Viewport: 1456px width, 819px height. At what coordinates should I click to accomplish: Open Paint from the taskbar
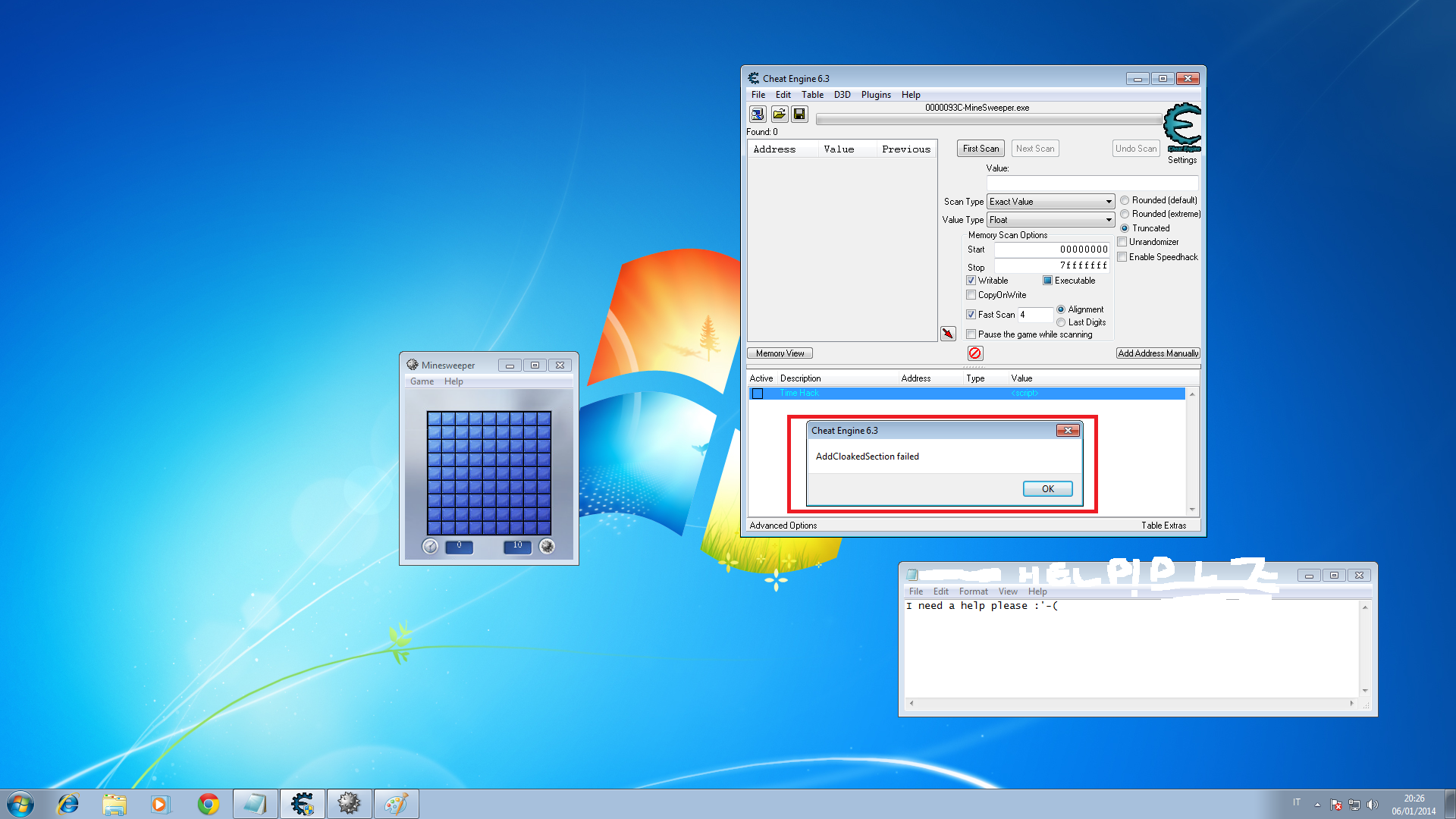(396, 804)
